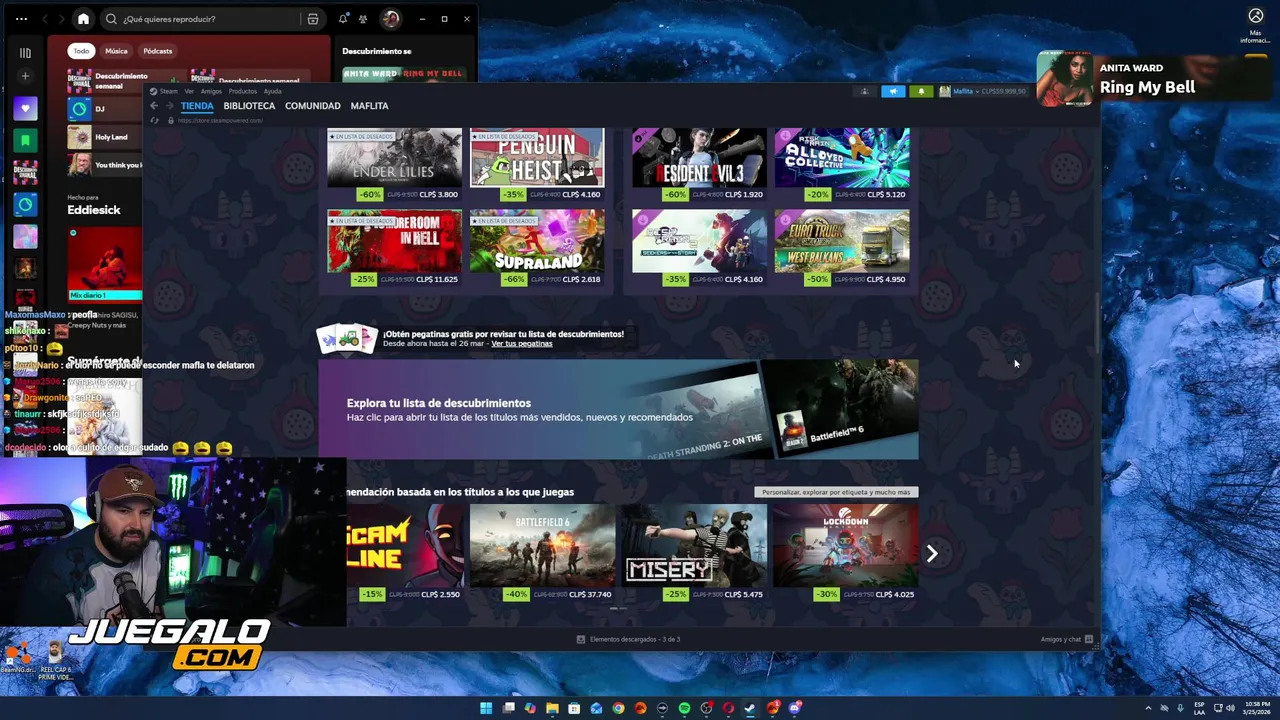Open Amigos y chat
Viewport: 1280px width, 720px height.
click(x=1066, y=639)
